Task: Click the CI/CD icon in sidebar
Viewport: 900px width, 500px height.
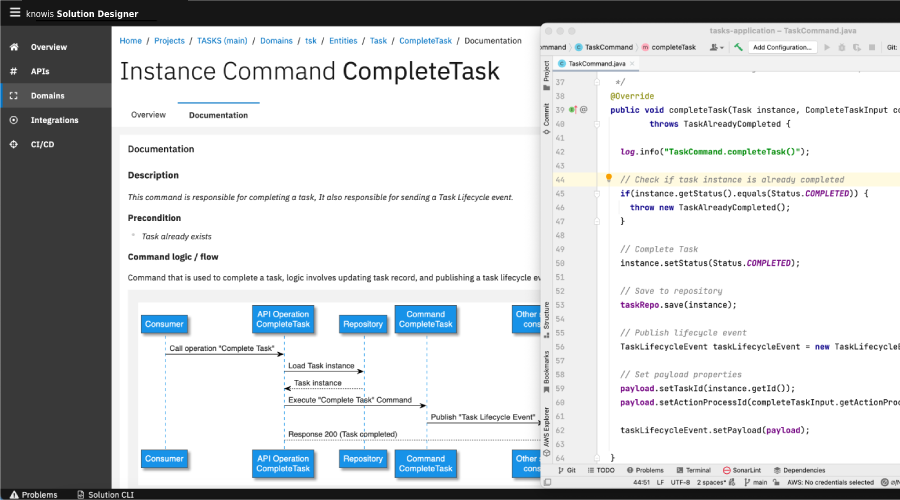Action: pyautogui.click(x=14, y=144)
